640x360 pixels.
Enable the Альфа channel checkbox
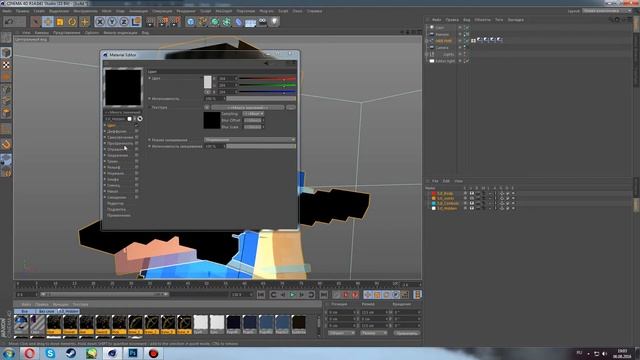(136, 179)
